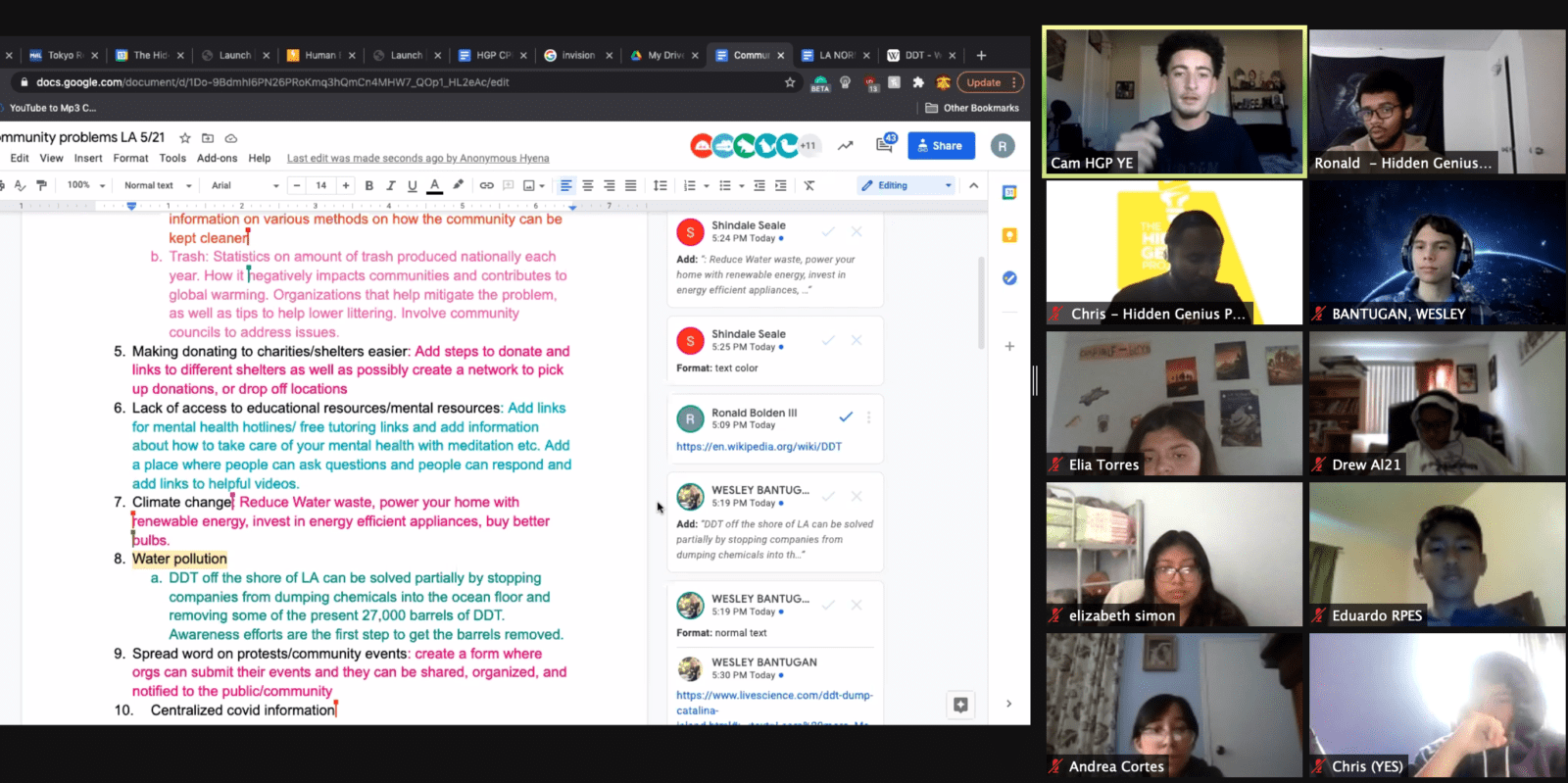The height and width of the screenshot is (783, 1568).
Task: Click the blue Share button
Action: coord(941,145)
